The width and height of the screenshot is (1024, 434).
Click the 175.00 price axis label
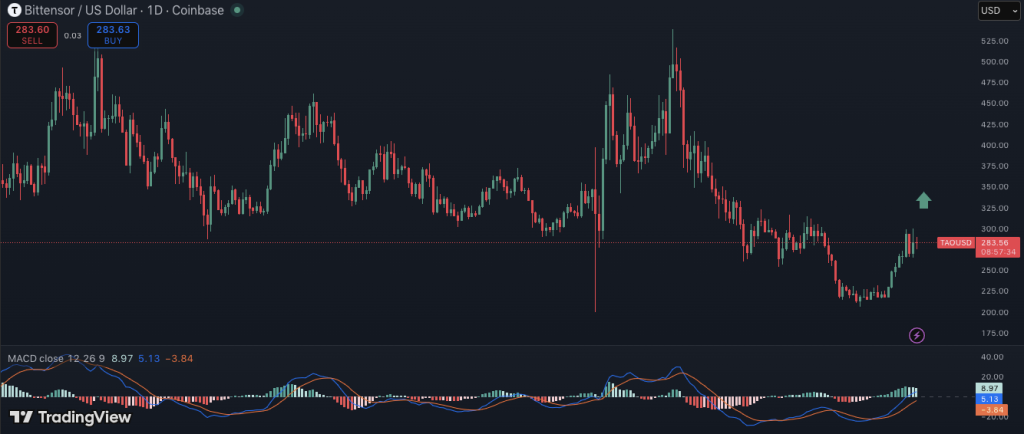(x=993, y=333)
